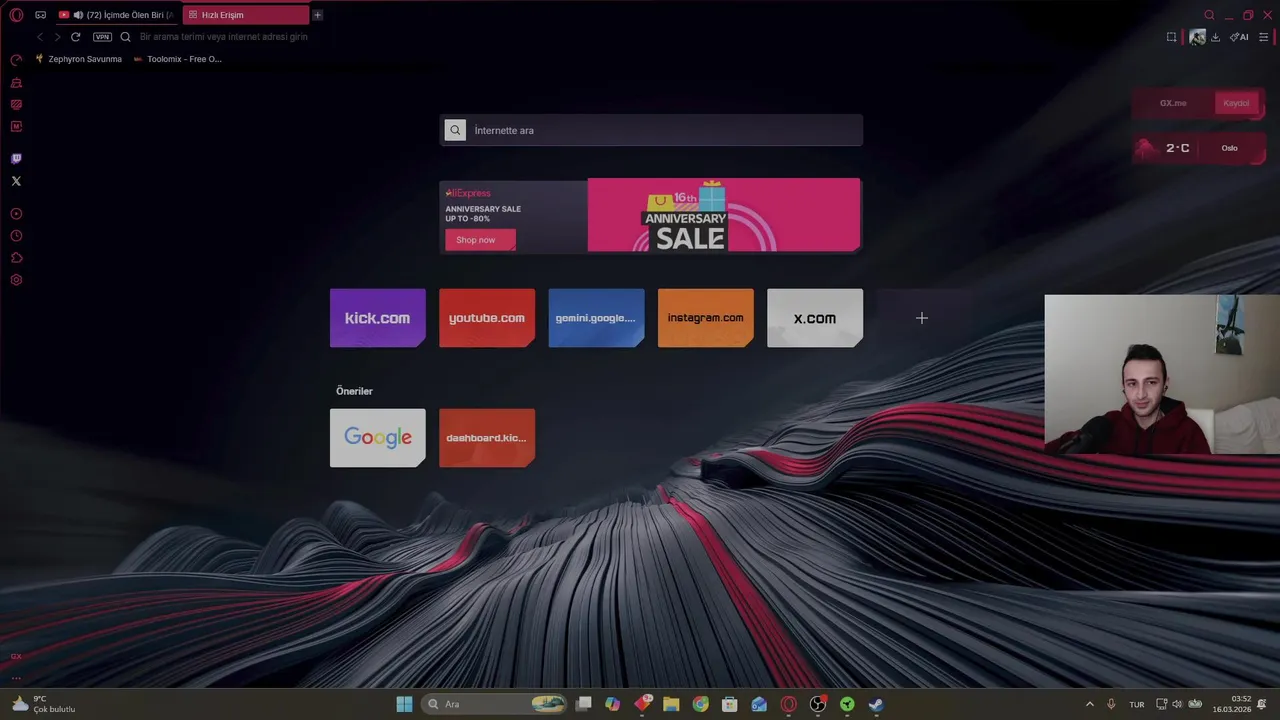Open the Zephyron Savunma bookmark
The width and height of the screenshot is (1280, 720).
tap(79, 59)
